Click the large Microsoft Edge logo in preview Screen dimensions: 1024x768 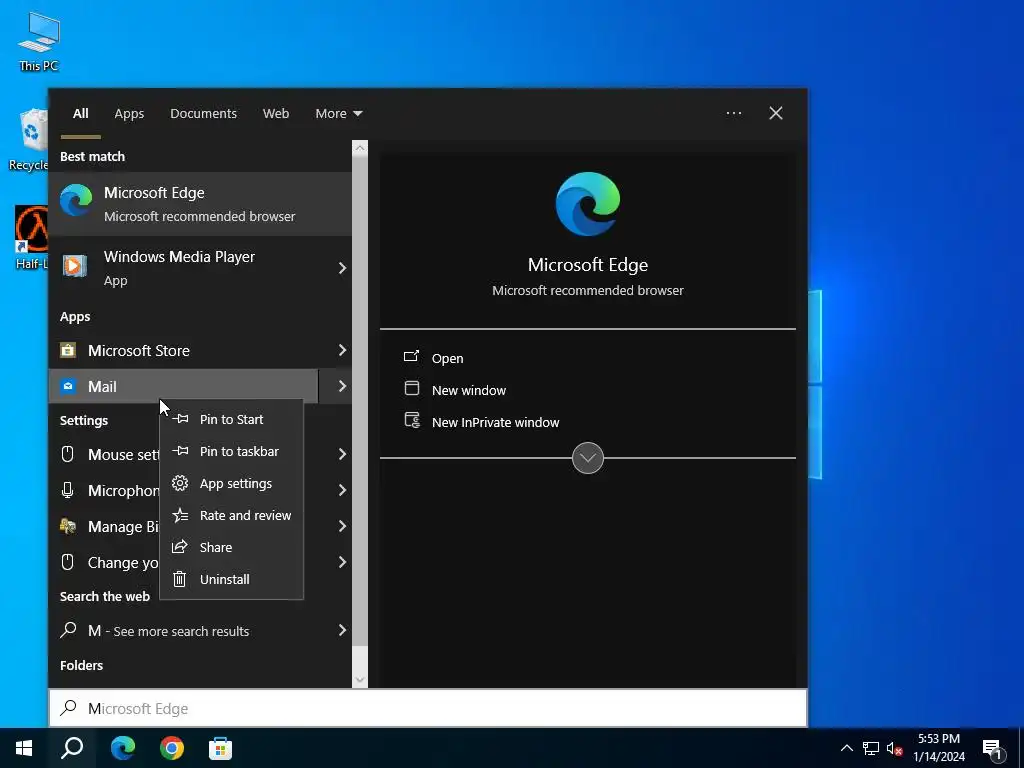point(588,204)
